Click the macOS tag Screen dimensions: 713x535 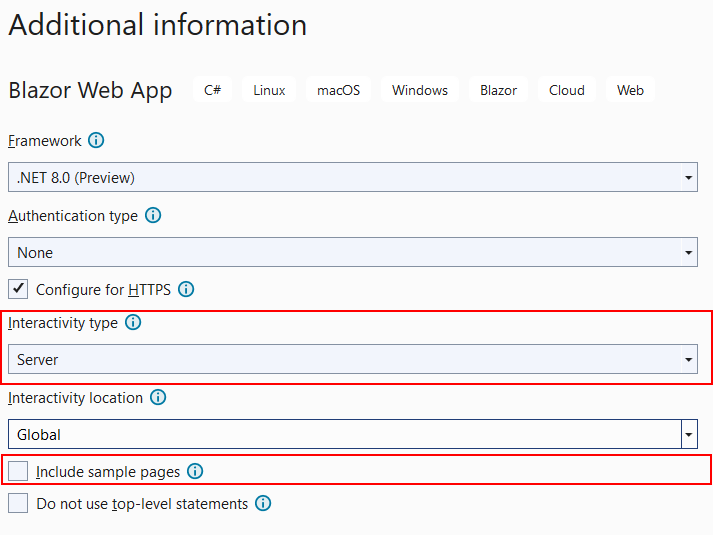(x=339, y=90)
